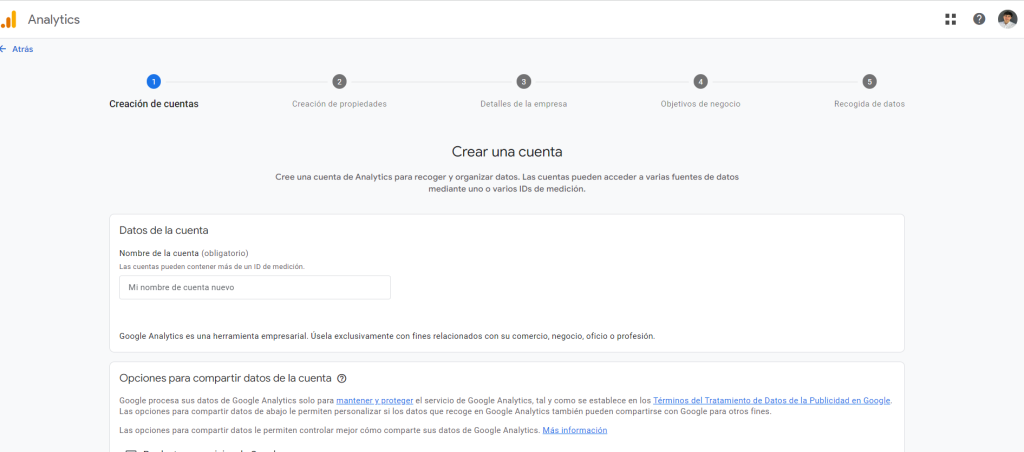Open the mantener y proteger link
Image resolution: width=1024 pixels, height=452 pixels.
coord(374,401)
